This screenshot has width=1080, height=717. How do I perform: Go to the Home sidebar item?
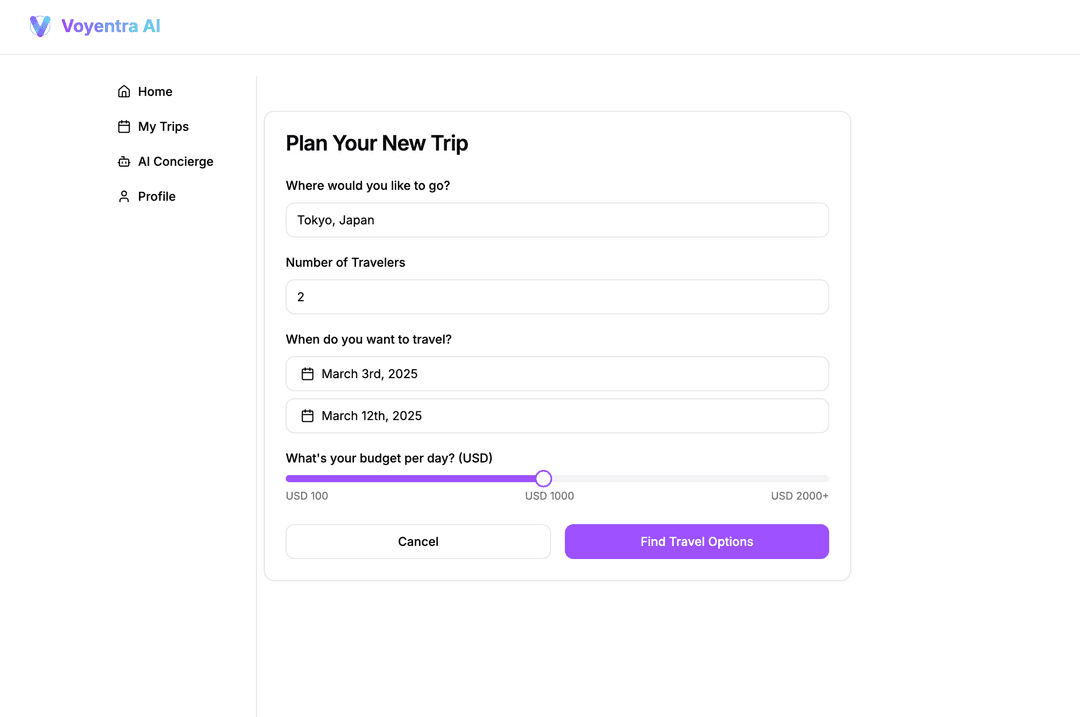pyautogui.click(x=155, y=92)
